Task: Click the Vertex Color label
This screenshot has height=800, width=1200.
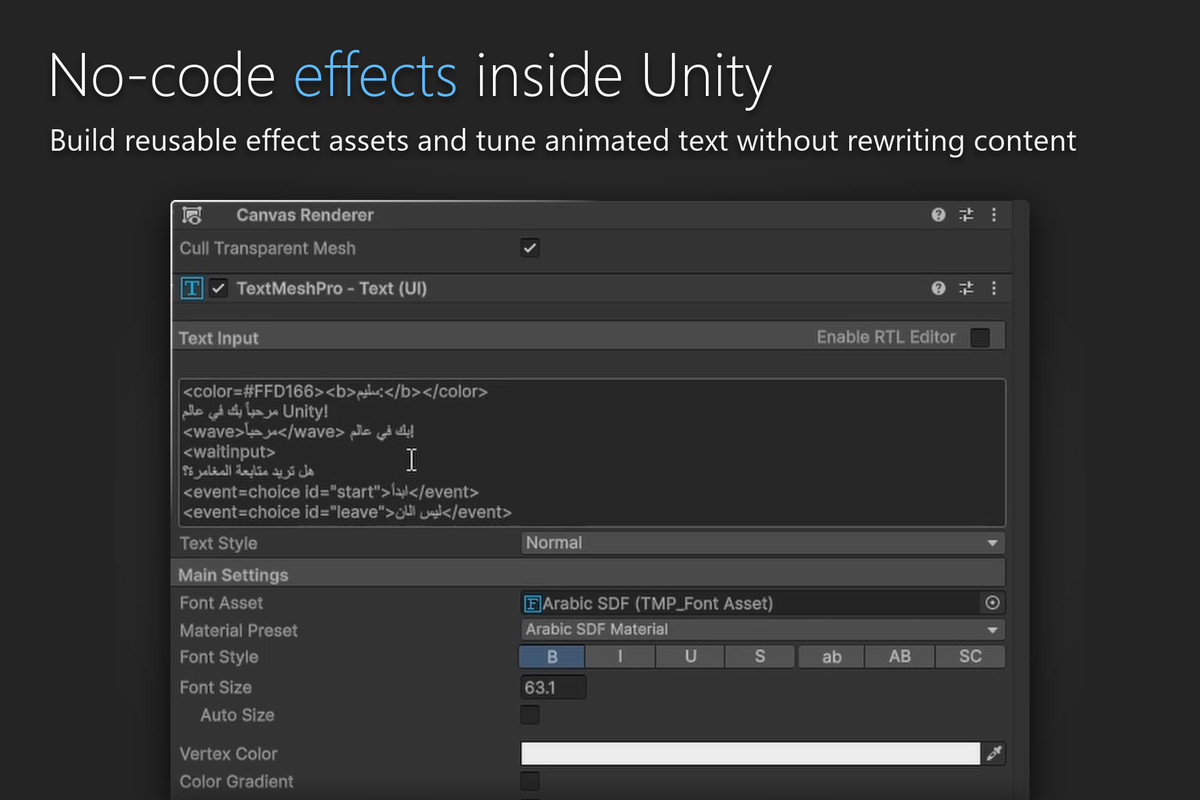Action: (x=228, y=754)
